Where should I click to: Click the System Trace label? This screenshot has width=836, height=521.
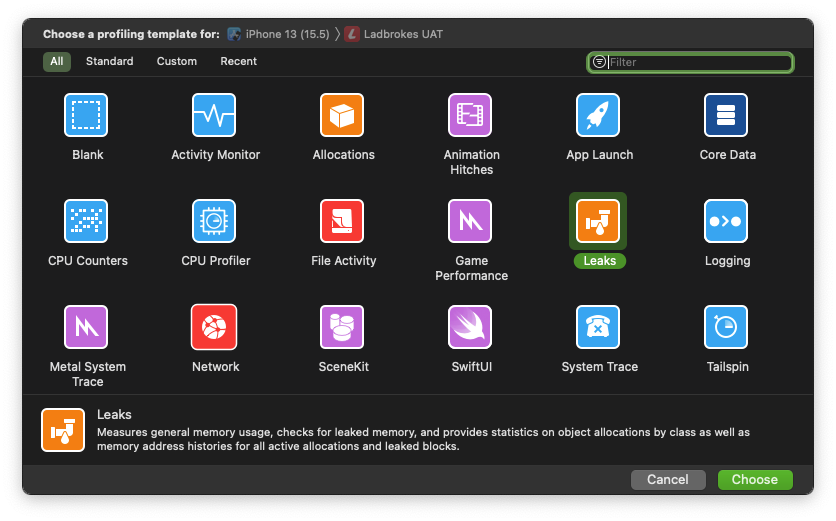pos(600,367)
